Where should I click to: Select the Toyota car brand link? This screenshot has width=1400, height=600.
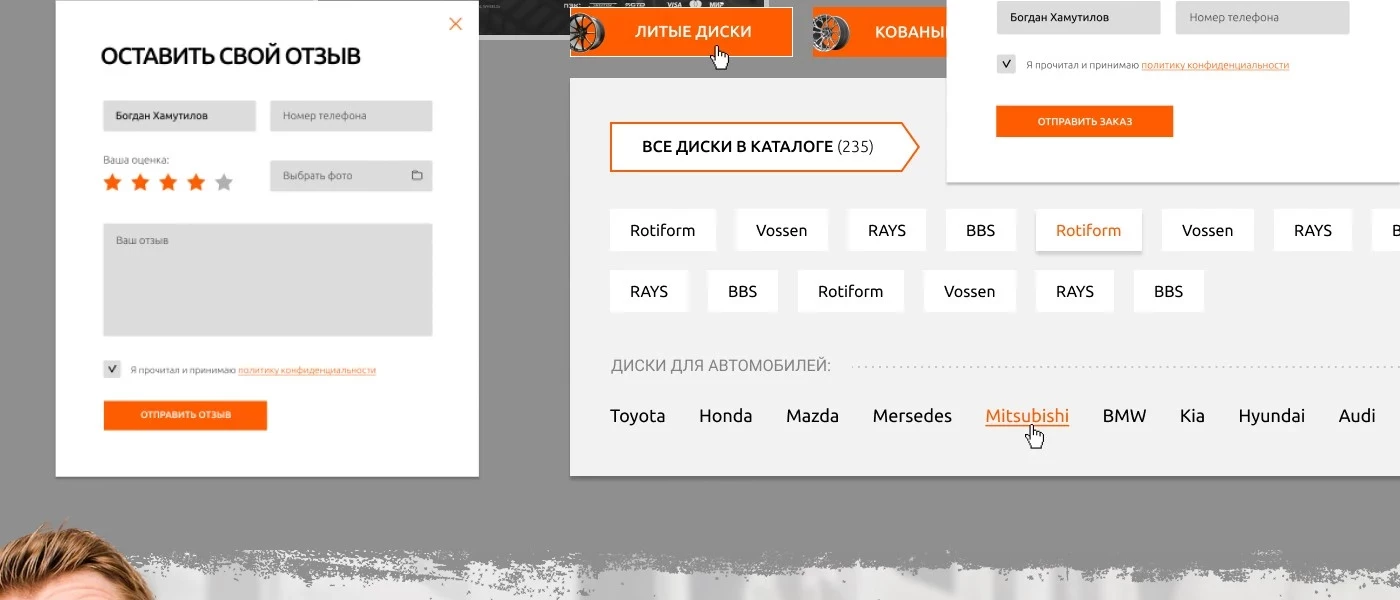pyautogui.click(x=637, y=416)
